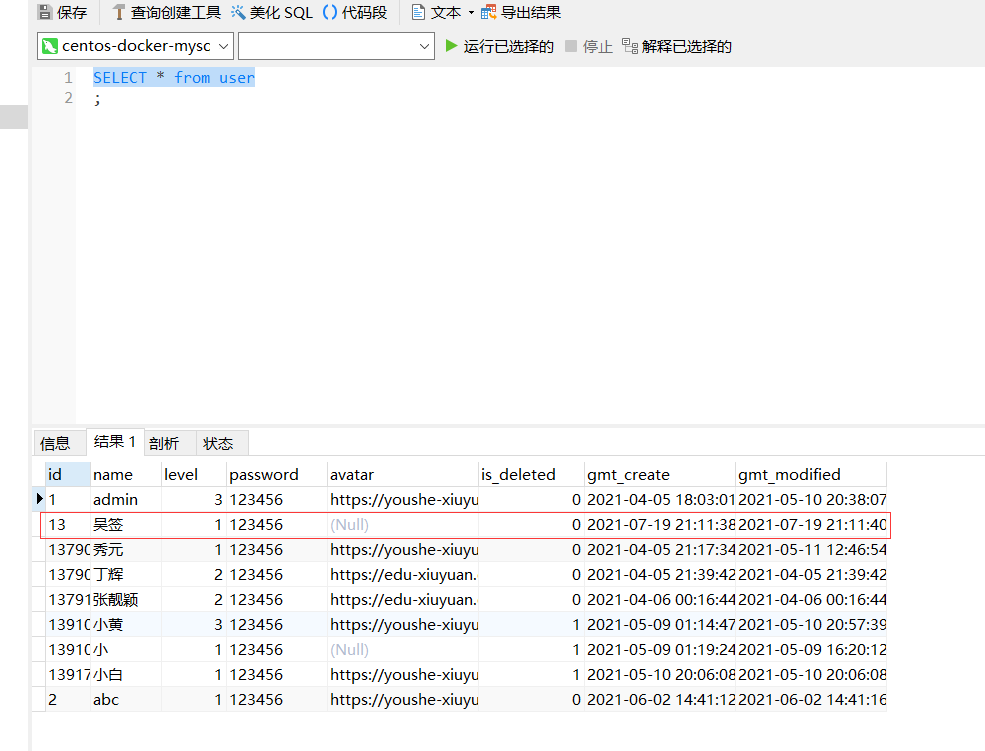Click the current row pointer arrow
The width and height of the screenshot is (985, 751).
[40, 499]
